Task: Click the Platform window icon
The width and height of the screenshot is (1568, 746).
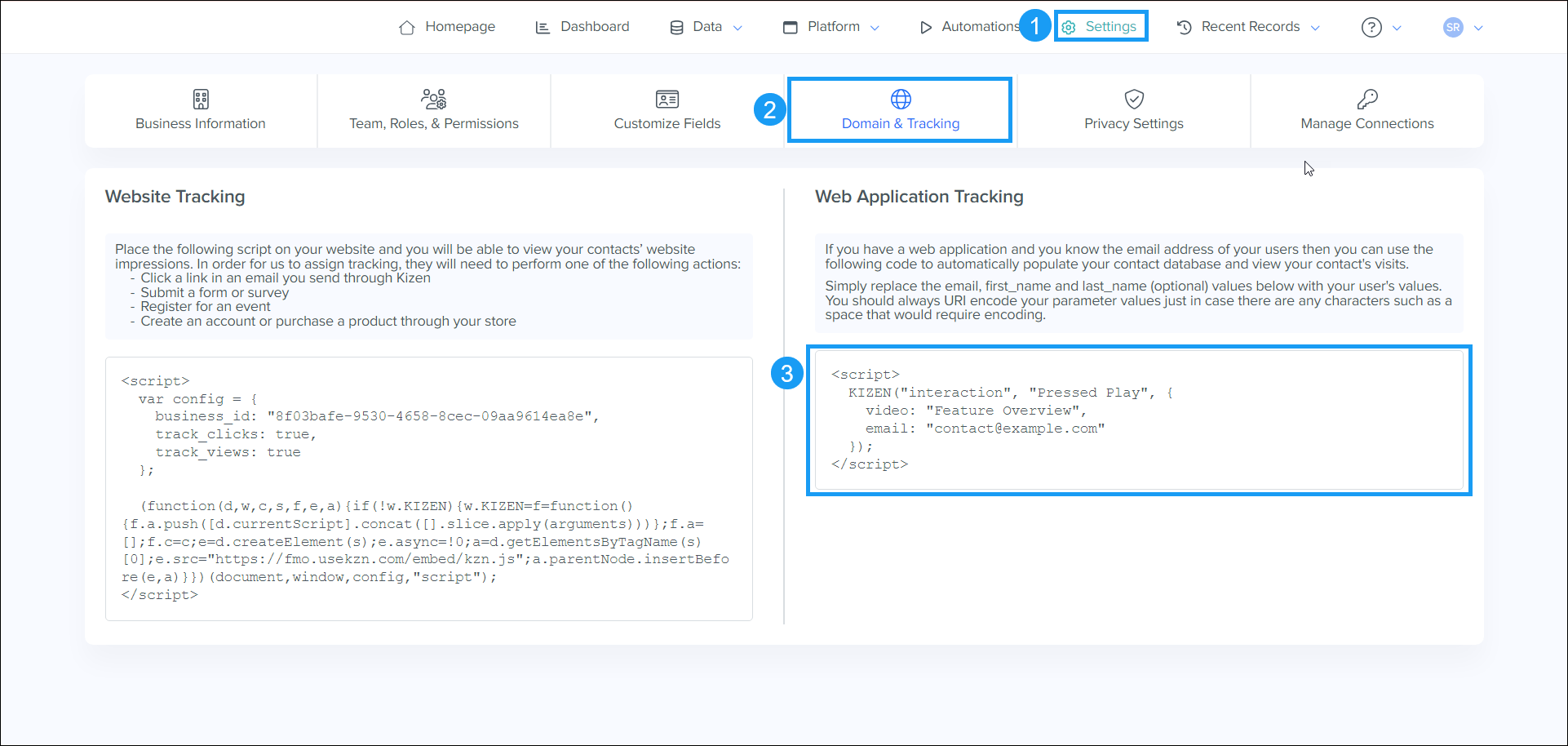Action: (x=790, y=28)
